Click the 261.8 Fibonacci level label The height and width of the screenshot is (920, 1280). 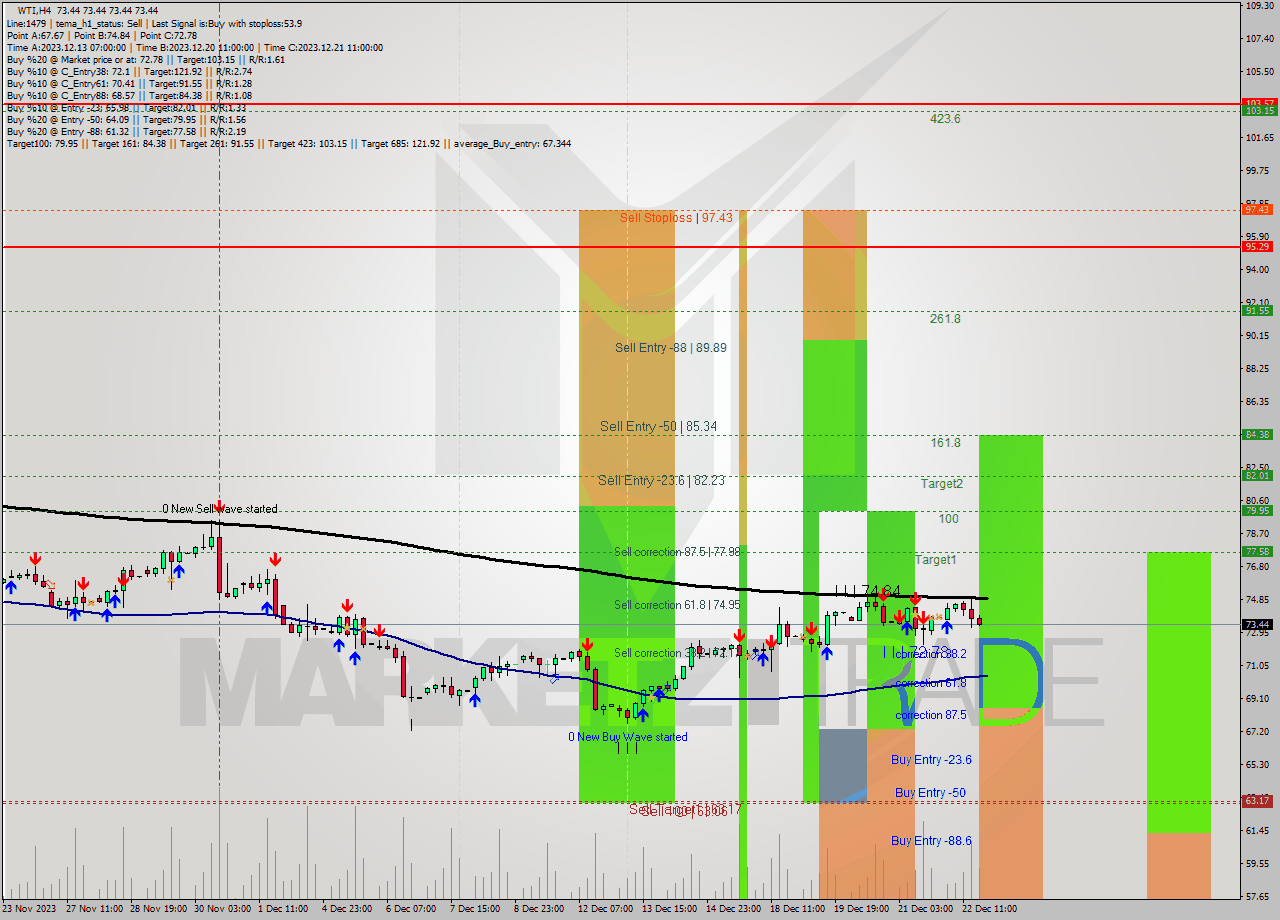pos(945,319)
